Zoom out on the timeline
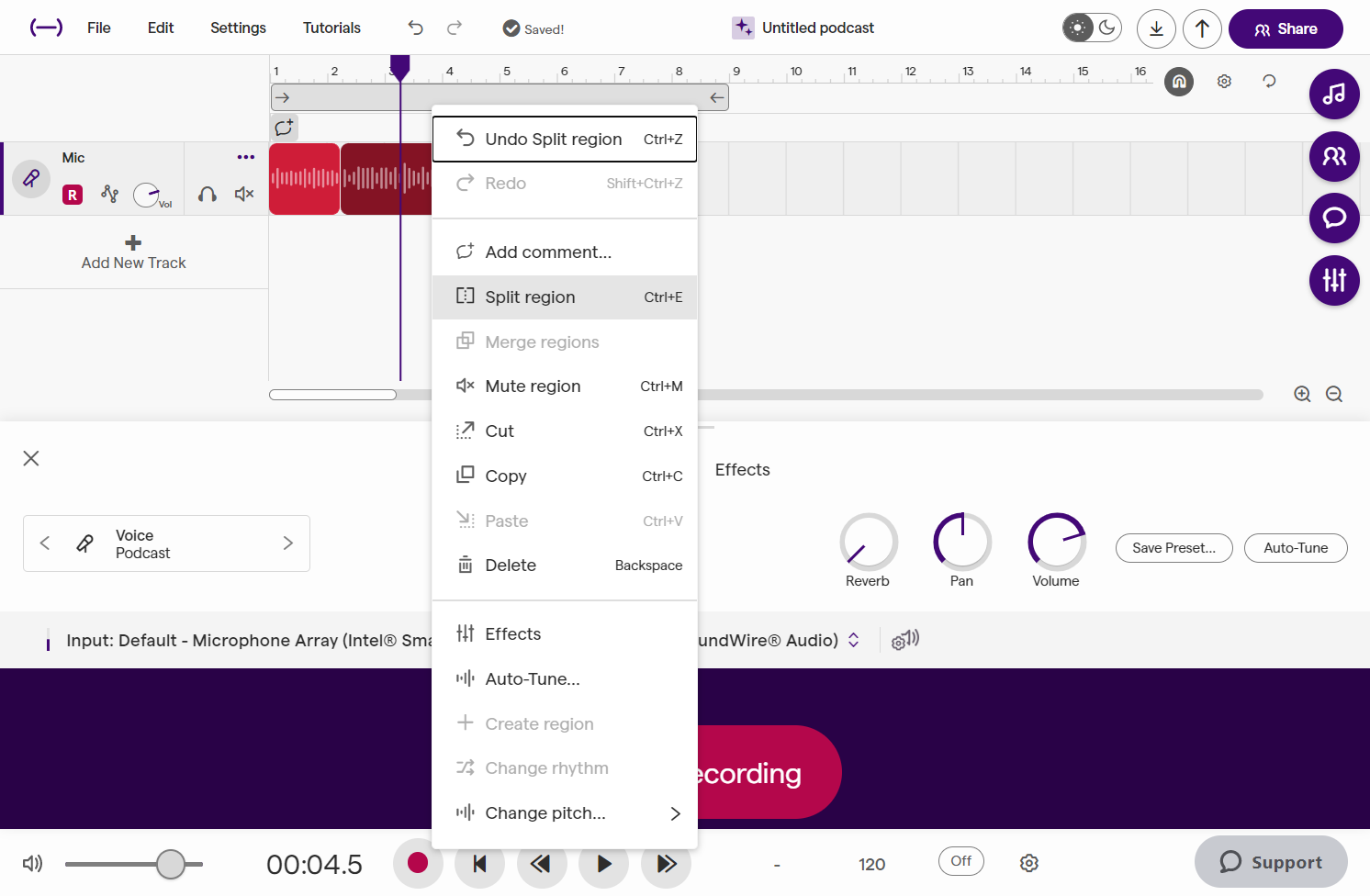The image size is (1370, 896). pos(1334,394)
